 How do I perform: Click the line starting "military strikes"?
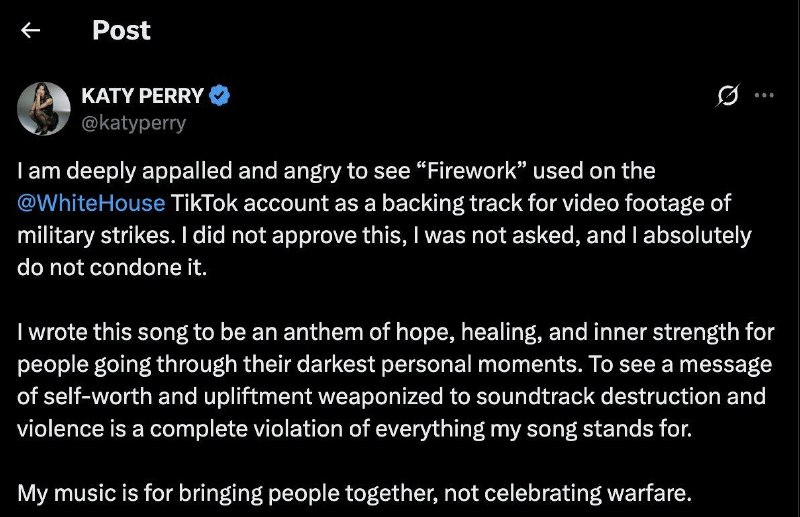[384, 235]
